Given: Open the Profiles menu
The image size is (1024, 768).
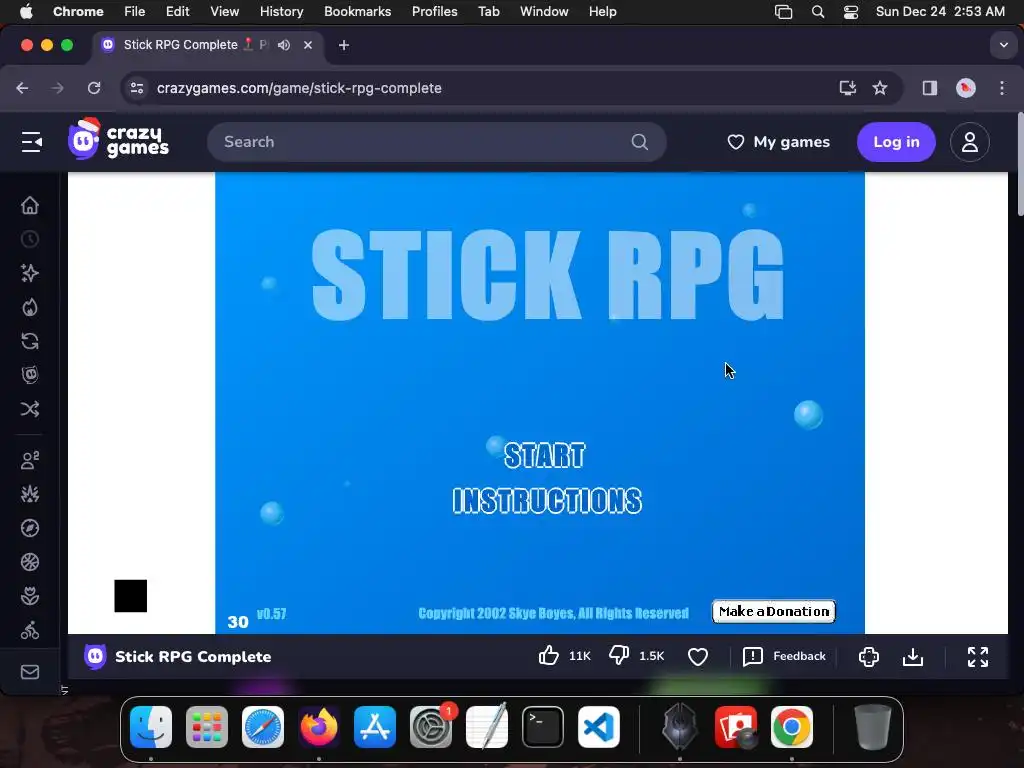Looking at the screenshot, I should tap(434, 12).
